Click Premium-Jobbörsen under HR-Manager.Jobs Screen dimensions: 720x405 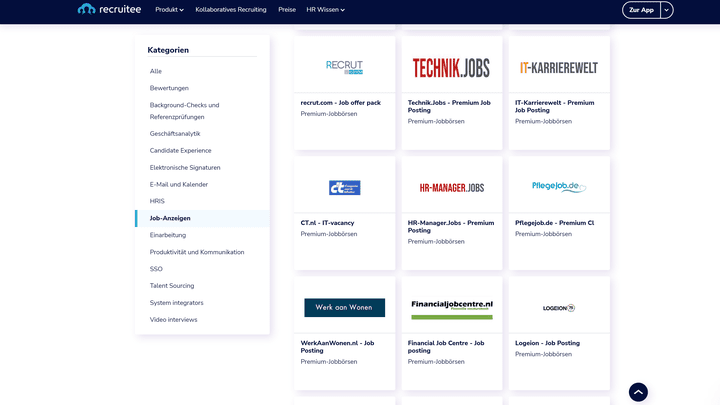click(x=436, y=242)
